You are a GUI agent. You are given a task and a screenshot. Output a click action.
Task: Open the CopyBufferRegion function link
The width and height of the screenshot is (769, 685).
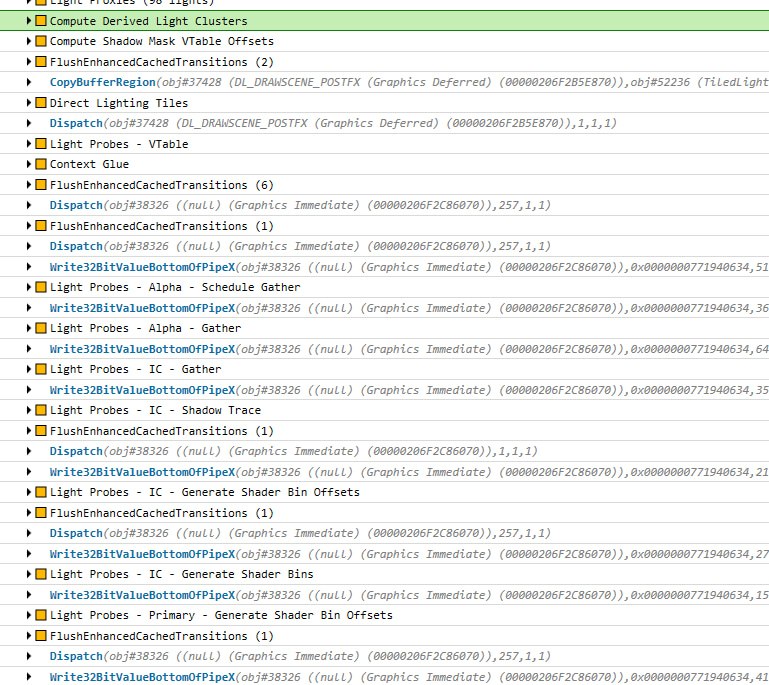(x=103, y=82)
